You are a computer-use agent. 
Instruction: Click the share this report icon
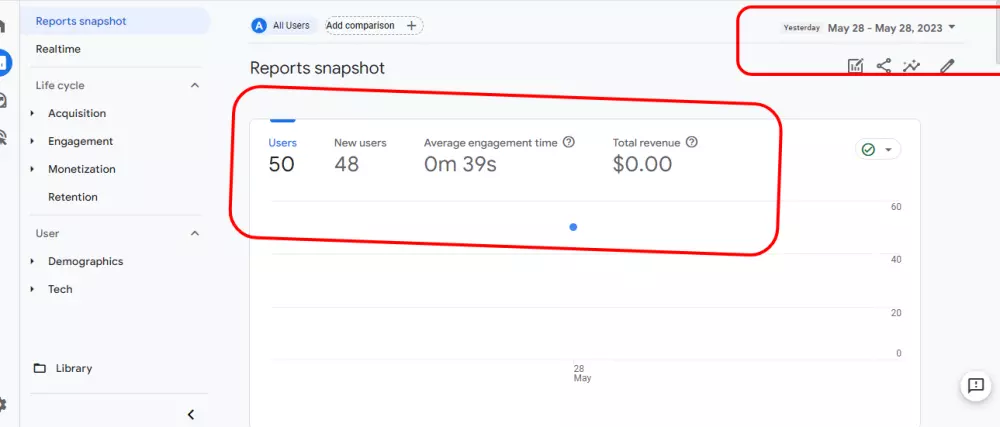pos(884,66)
